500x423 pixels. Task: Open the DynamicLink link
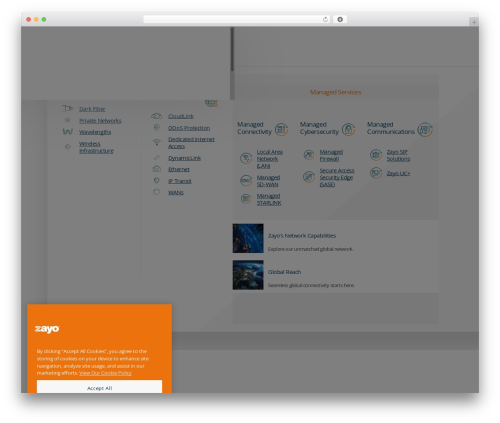click(x=184, y=158)
